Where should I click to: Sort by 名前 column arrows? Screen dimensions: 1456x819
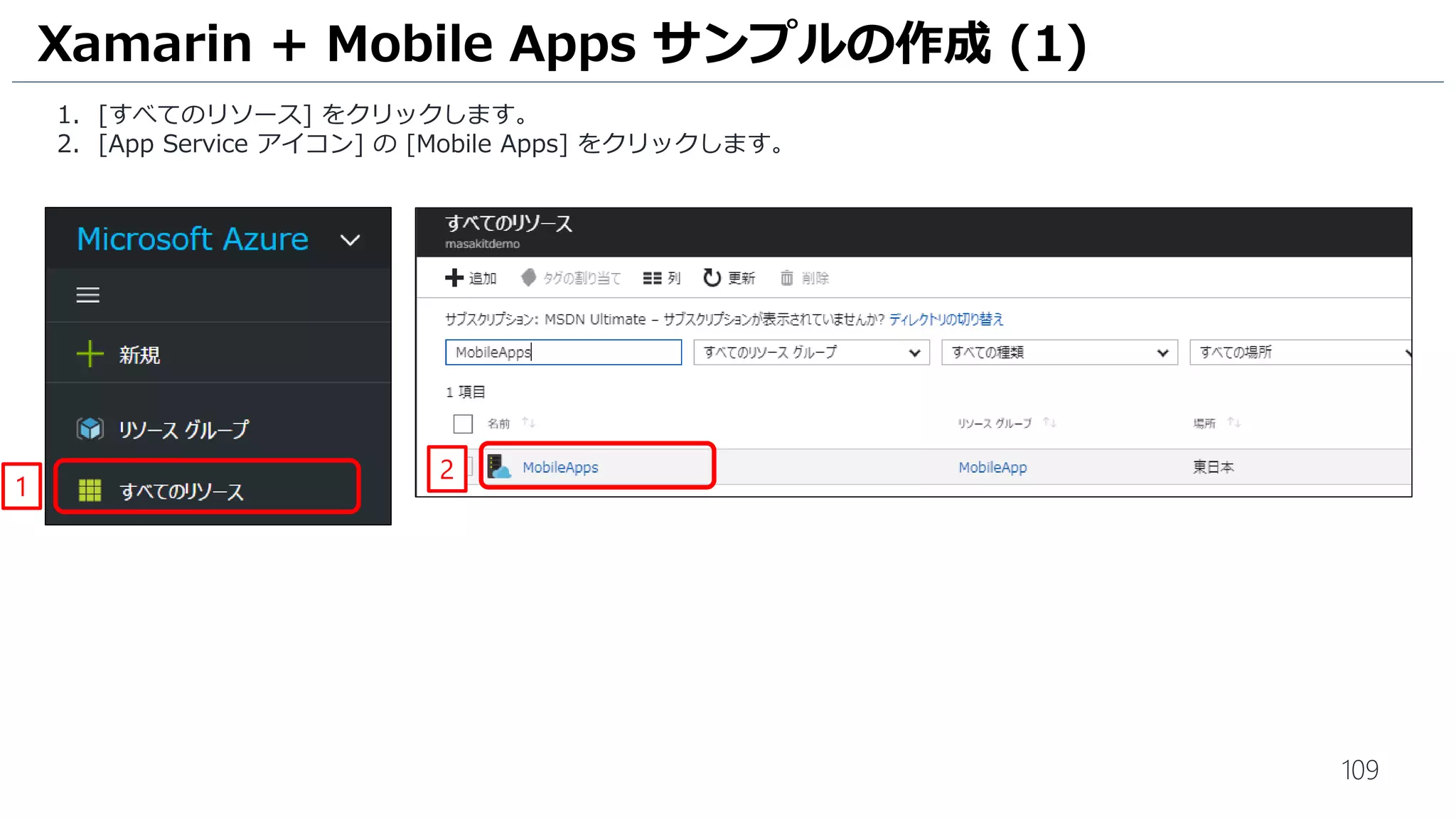pos(528,423)
